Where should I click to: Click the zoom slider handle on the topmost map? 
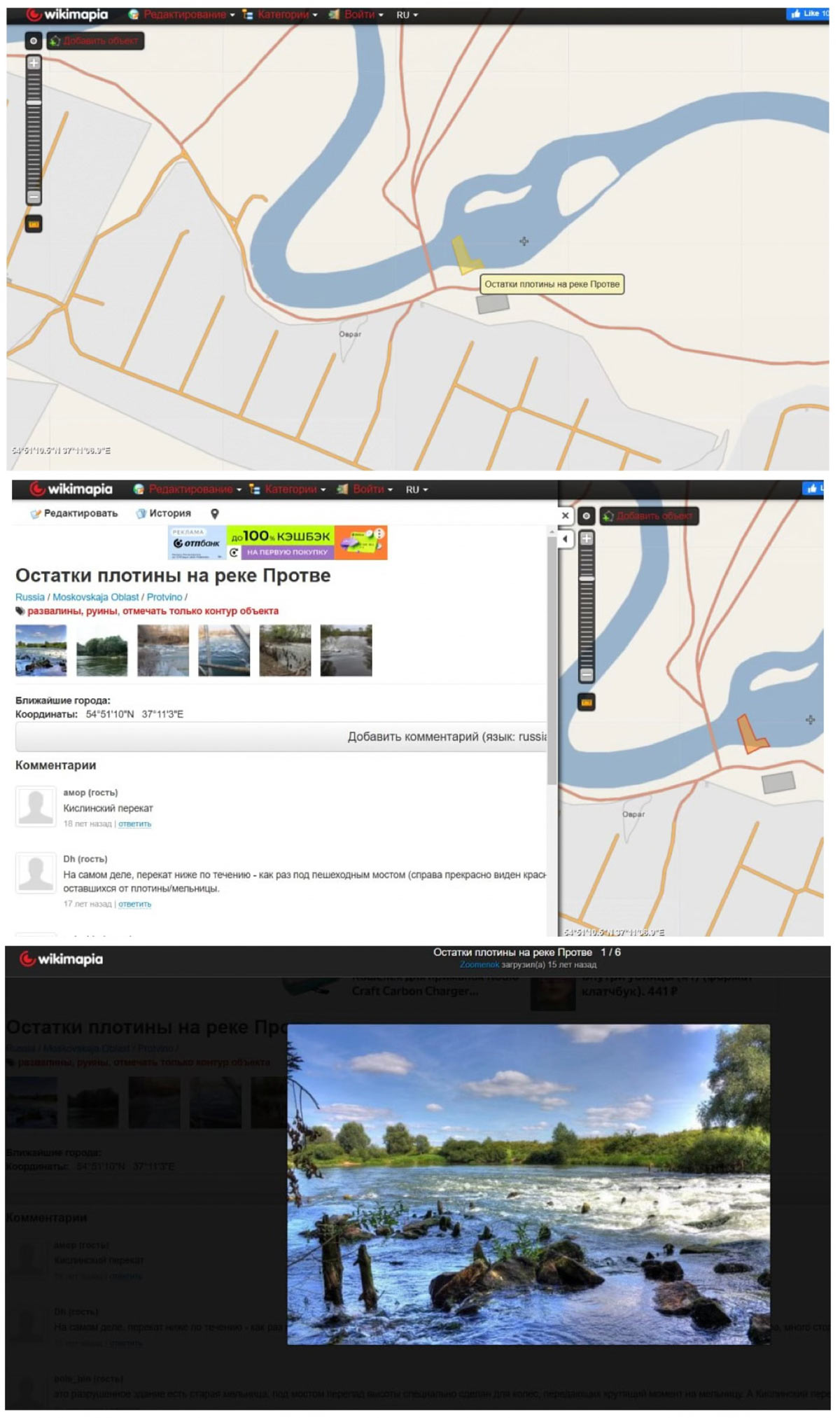(x=34, y=102)
